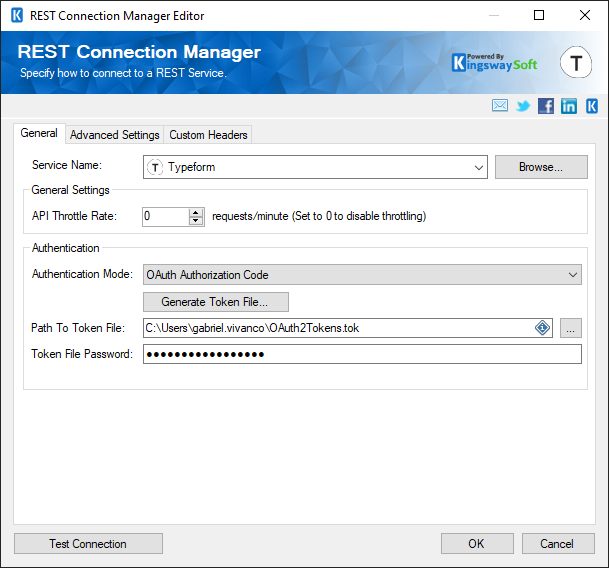The height and width of the screenshot is (568, 609).
Task: Click the window's K app icon in title bar
Action: (x=17, y=16)
